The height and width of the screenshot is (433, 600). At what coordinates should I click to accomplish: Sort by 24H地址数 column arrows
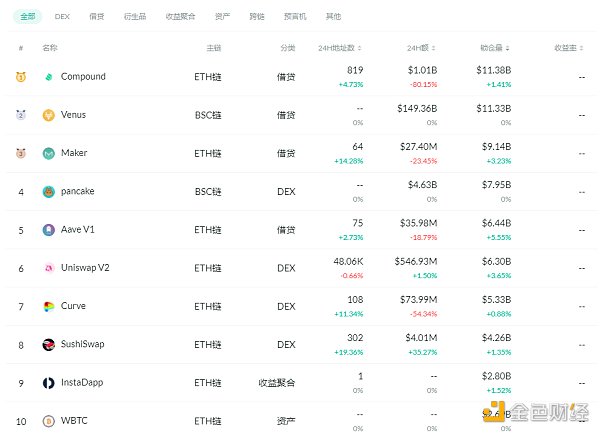[360, 48]
